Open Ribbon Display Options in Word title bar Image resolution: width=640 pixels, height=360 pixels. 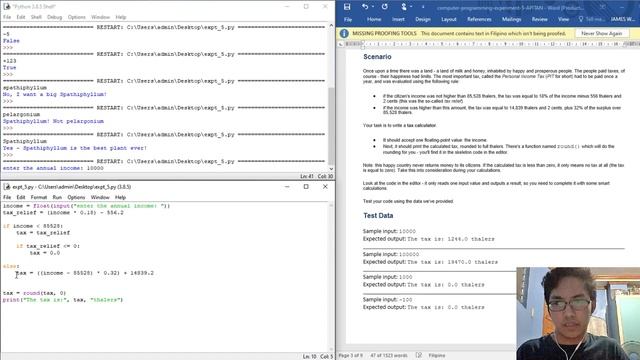(x=602, y=7)
